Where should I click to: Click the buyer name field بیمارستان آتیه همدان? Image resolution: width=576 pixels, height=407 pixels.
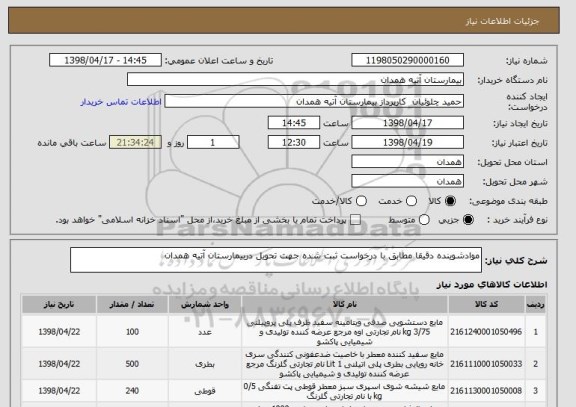click(295, 79)
